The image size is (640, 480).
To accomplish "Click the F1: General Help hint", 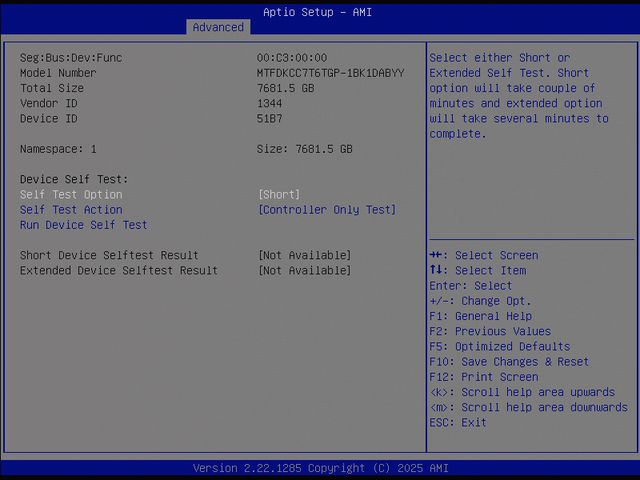I will (x=480, y=316).
